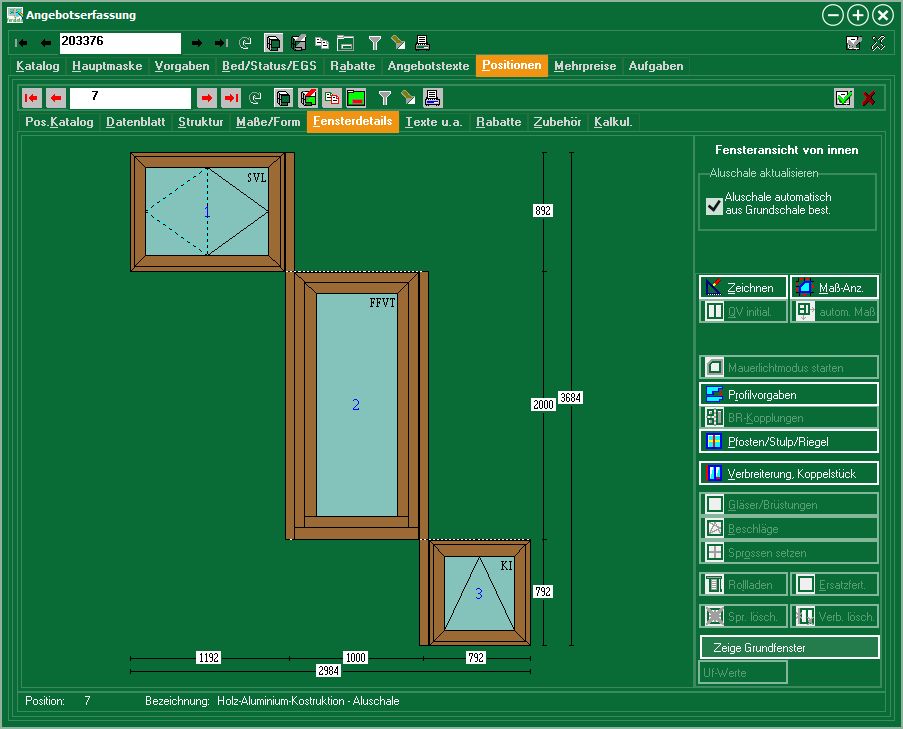Select window pane 1 labeled SVL
Image resolution: width=903 pixels, height=729 pixels.
(x=207, y=211)
